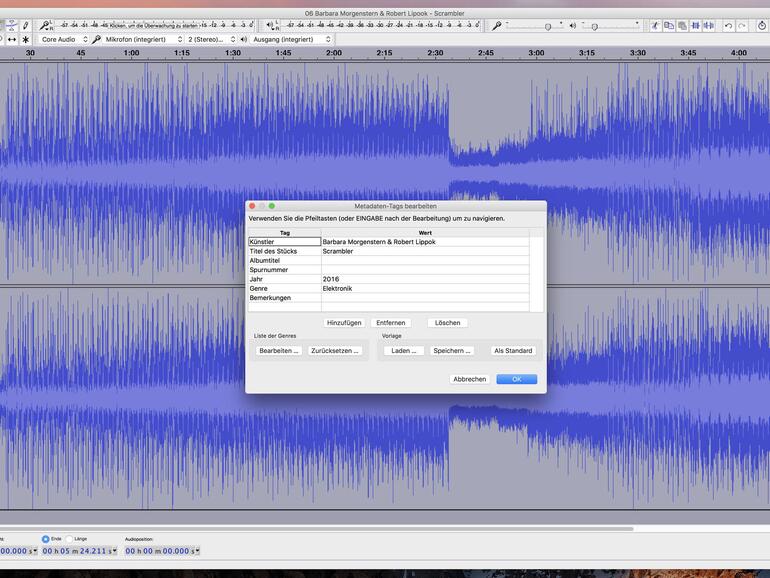Select the Draw pencil tool
This screenshot has height=578, width=770.
tap(26, 26)
